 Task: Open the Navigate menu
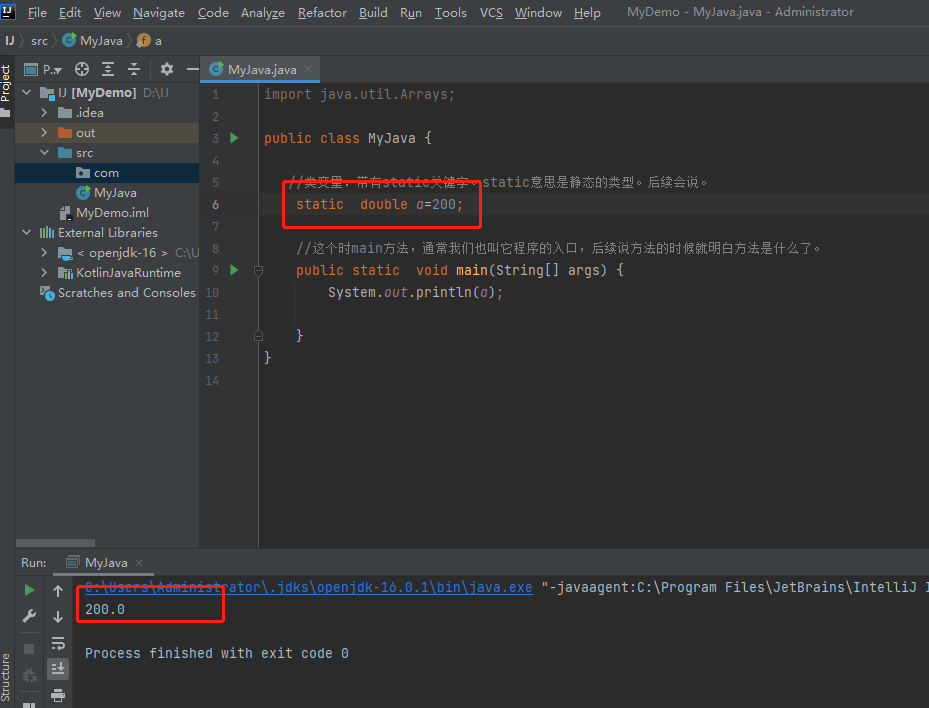(x=159, y=12)
